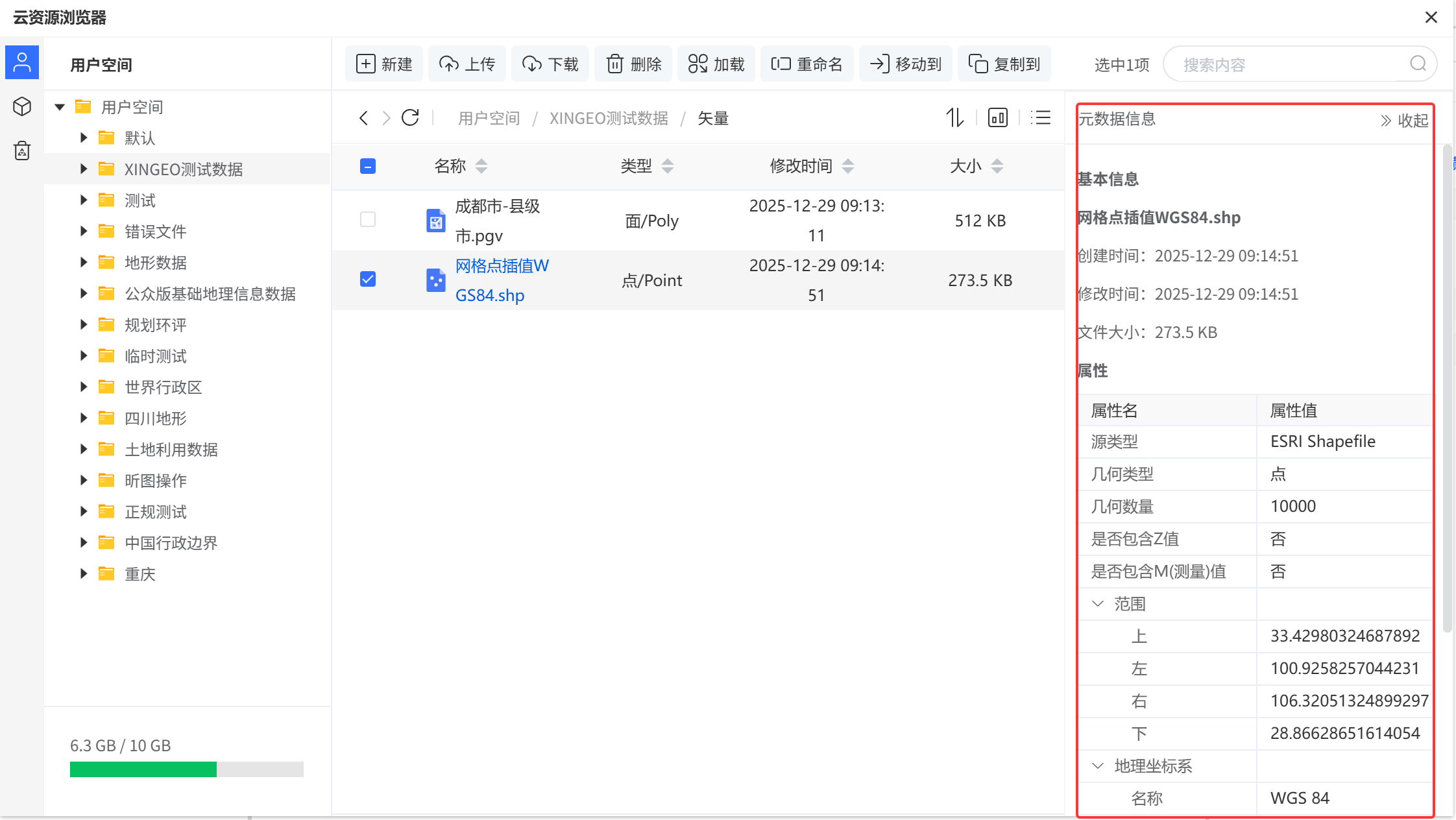Select the 四川地形 folder
Viewport: 1456px width, 820px height.
click(x=155, y=418)
